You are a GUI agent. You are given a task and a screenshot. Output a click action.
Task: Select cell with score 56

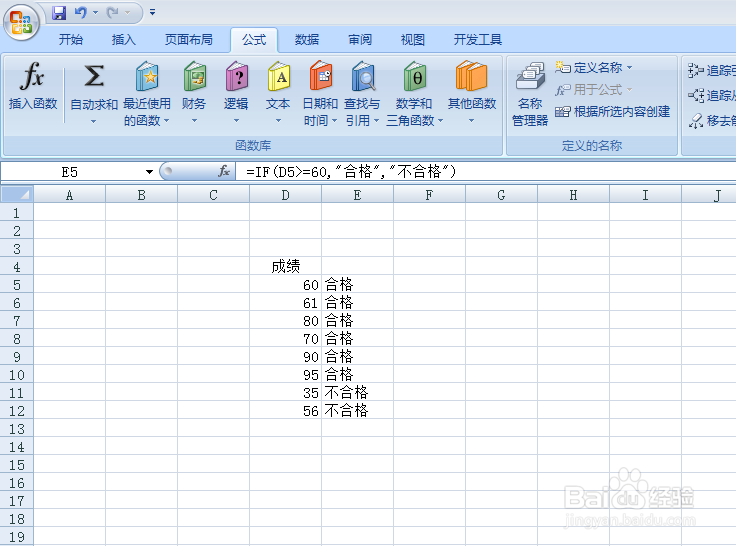click(x=285, y=411)
